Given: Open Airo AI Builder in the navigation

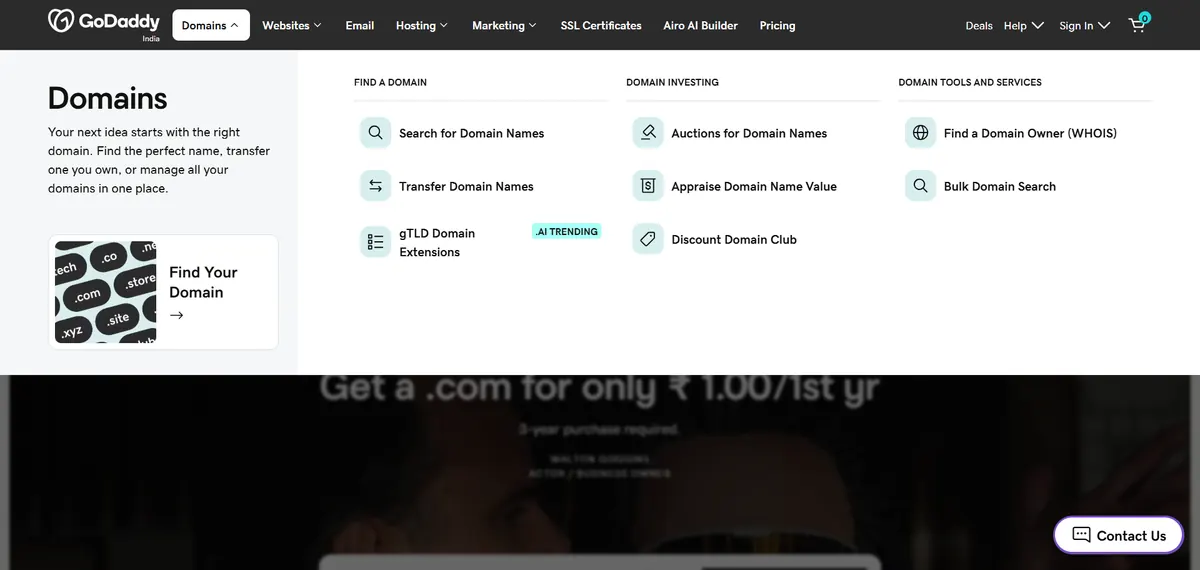Looking at the screenshot, I should [x=701, y=25].
